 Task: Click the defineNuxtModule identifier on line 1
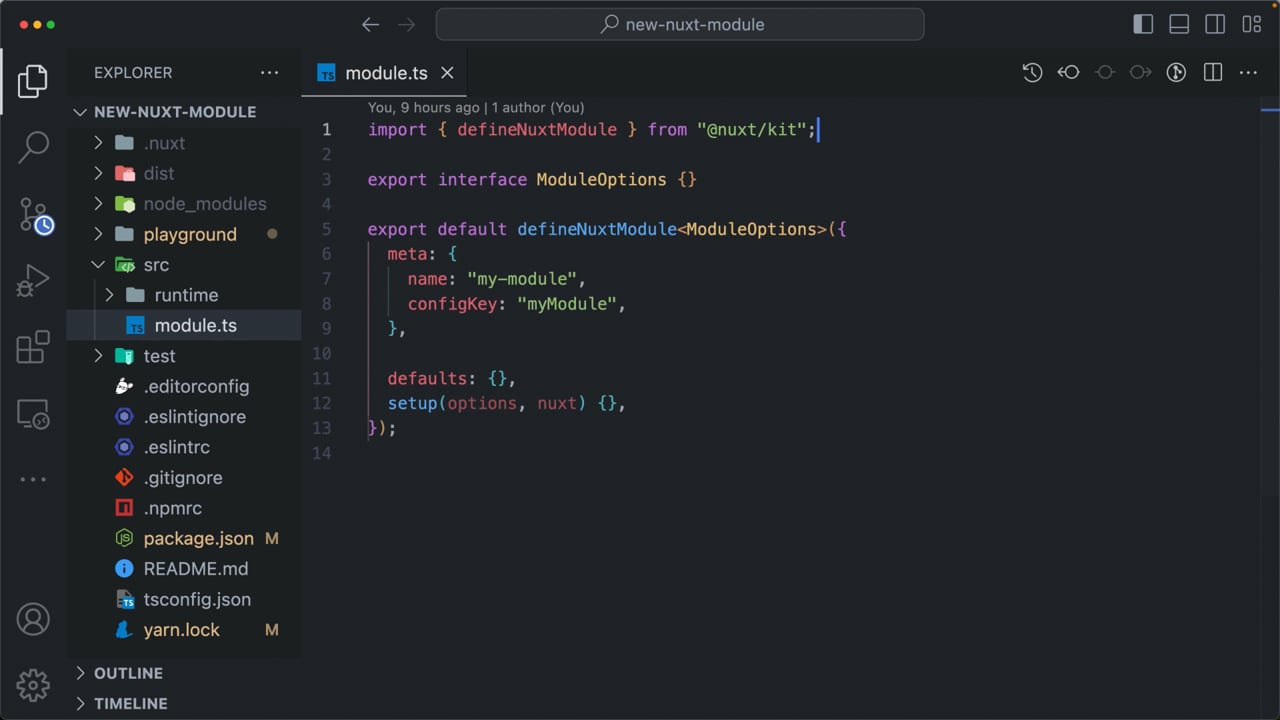(537, 130)
